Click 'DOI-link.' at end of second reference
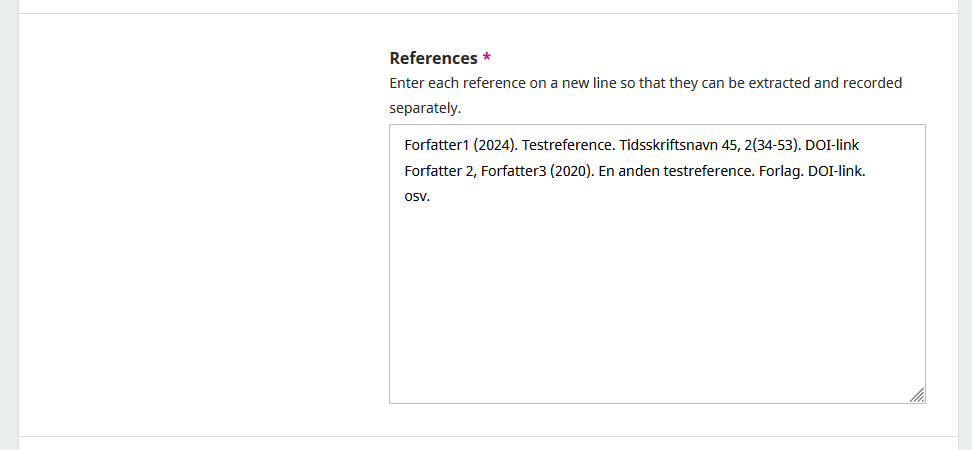 point(837,171)
